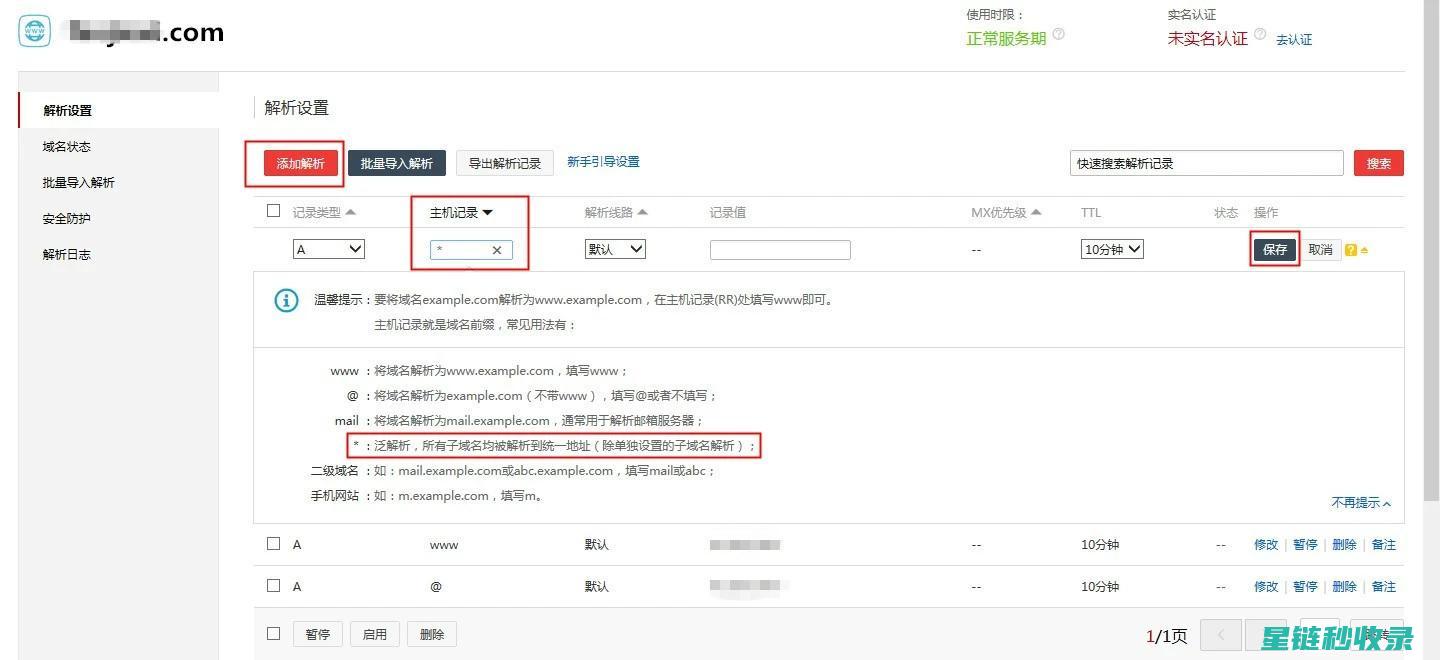This screenshot has height=660, width=1440.
Task: Click 删除 for the @ record
Action: pyautogui.click(x=1344, y=587)
